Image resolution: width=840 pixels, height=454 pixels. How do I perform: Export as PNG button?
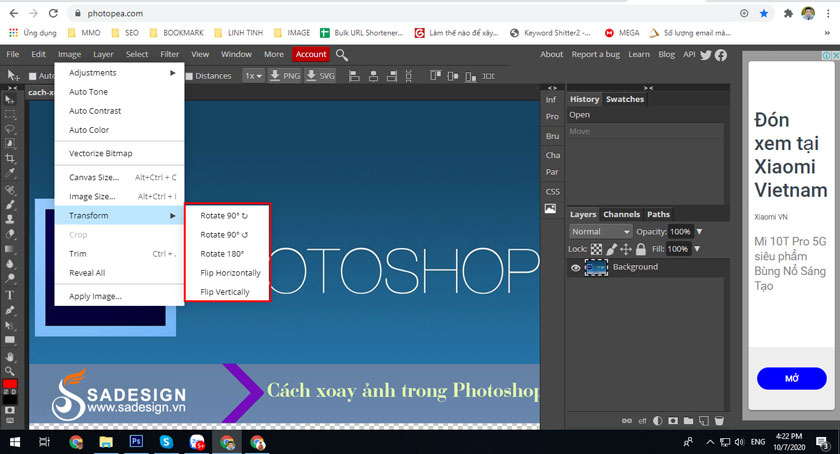[x=284, y=76]
